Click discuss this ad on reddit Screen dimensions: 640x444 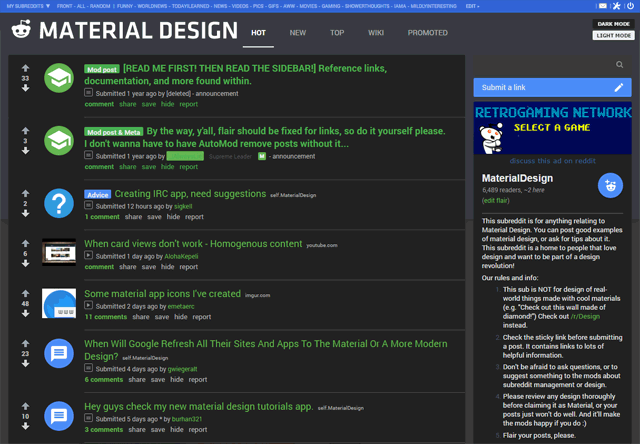(552, 161)
